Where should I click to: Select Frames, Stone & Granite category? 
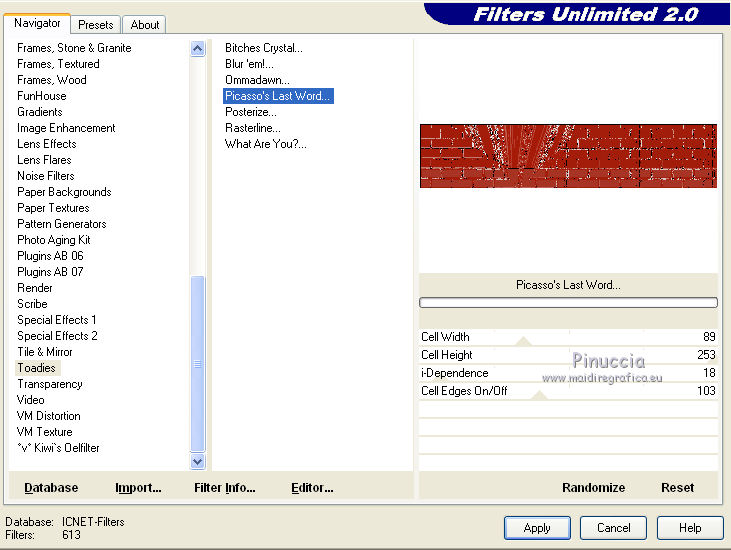(x=74, y=48)
